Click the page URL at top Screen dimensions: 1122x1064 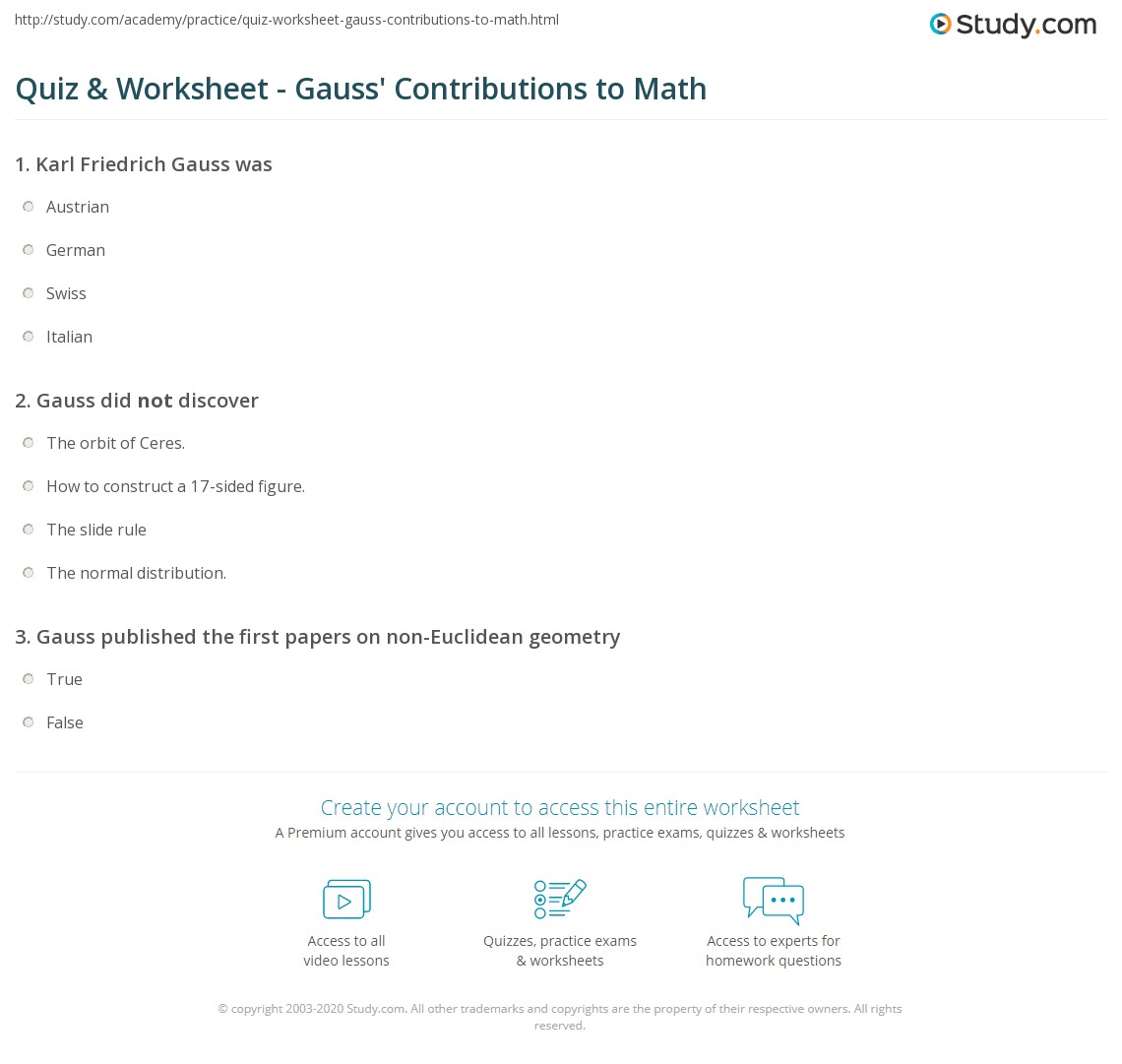[x=286, y=20]
